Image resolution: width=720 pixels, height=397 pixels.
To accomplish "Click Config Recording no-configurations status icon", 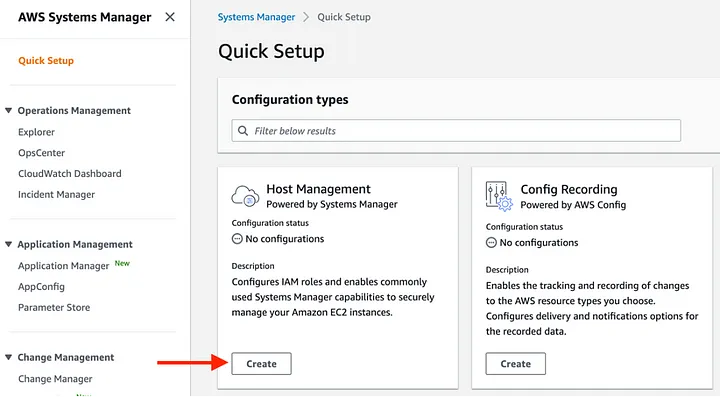I will pos(491,243).
